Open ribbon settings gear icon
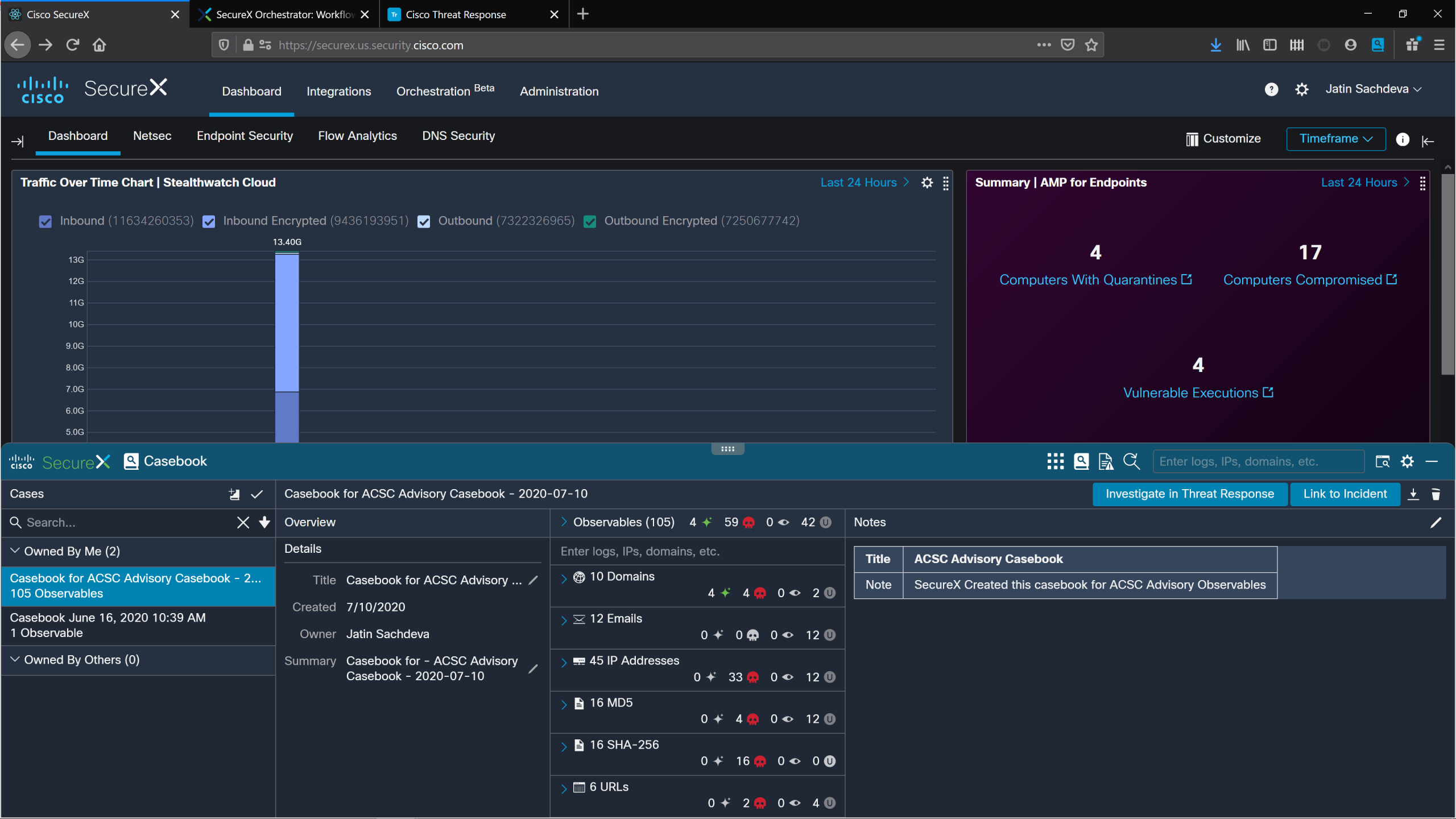 1408,461
